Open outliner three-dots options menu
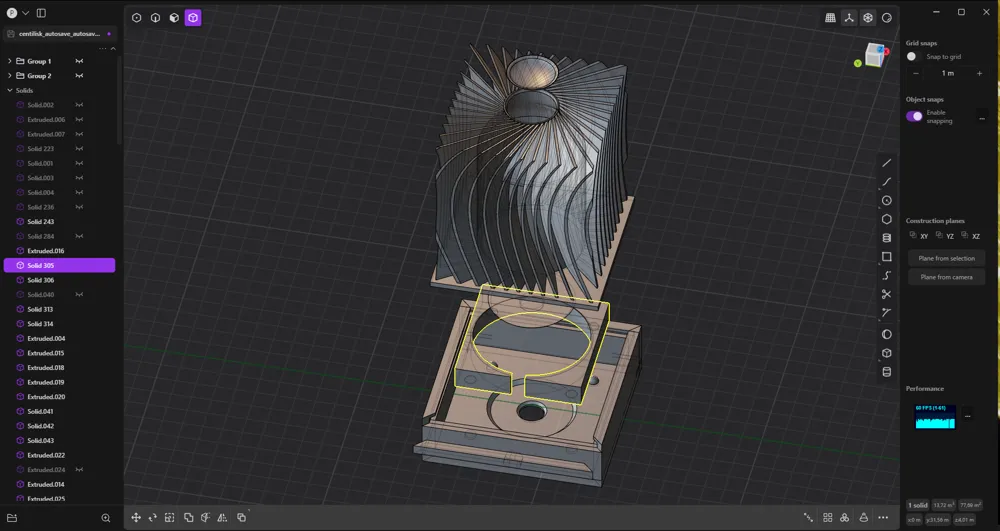The width and height of the screenshot is (1000, 531). coord(103,48)
